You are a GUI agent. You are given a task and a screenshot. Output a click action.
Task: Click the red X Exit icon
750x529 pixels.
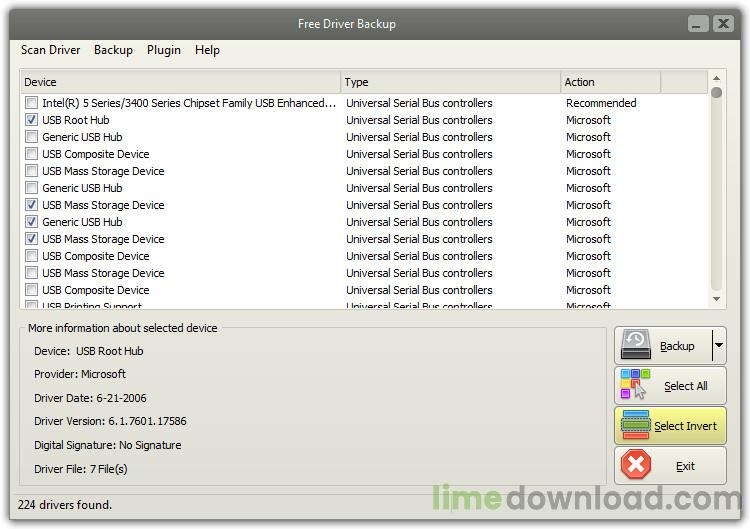tap(636, 464)
